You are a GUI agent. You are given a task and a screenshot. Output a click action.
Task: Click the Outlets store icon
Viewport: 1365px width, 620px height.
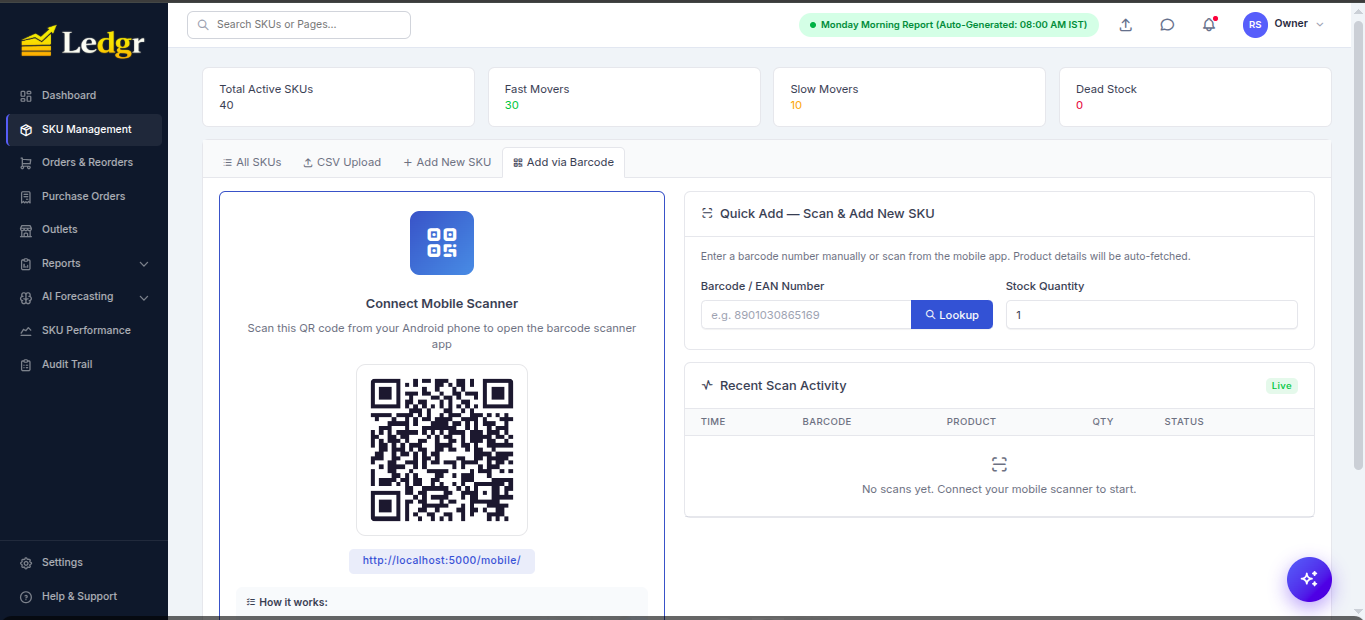(26, 230)
